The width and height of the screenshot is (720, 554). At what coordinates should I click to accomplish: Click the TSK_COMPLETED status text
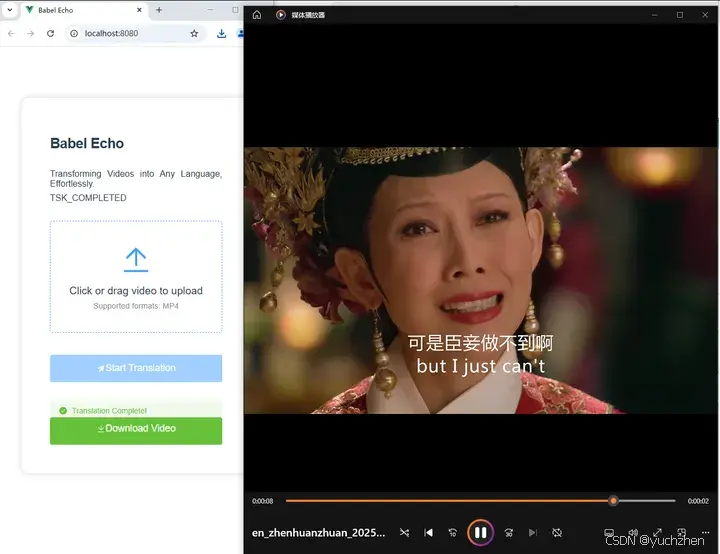coord(88,198)
